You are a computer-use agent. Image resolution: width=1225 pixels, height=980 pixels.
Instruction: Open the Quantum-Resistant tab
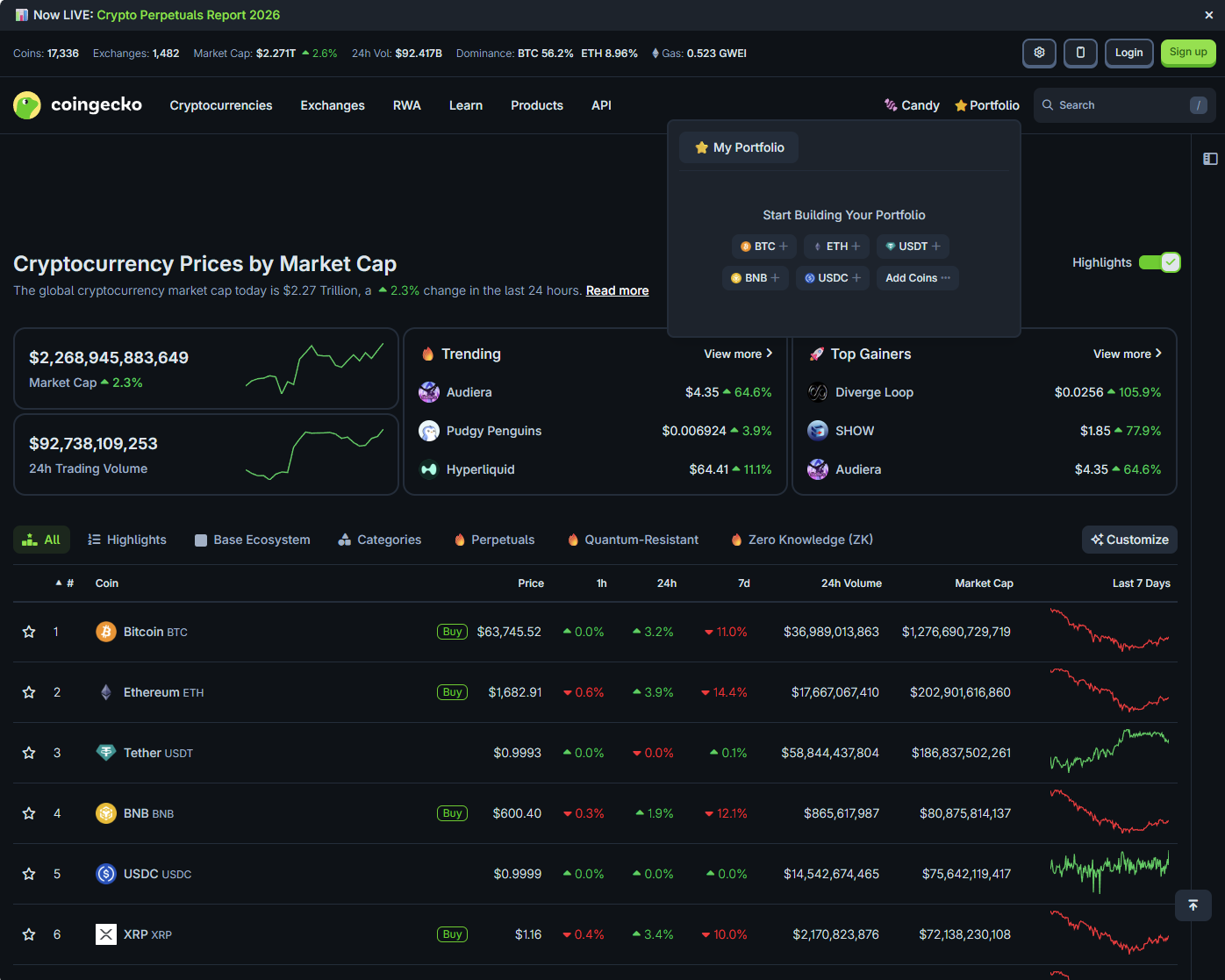[633, 540]
